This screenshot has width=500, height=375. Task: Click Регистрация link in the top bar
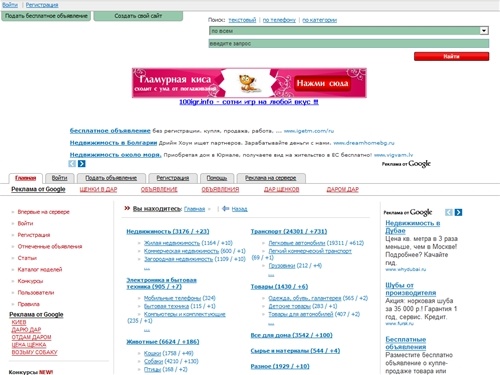(42, 5)
